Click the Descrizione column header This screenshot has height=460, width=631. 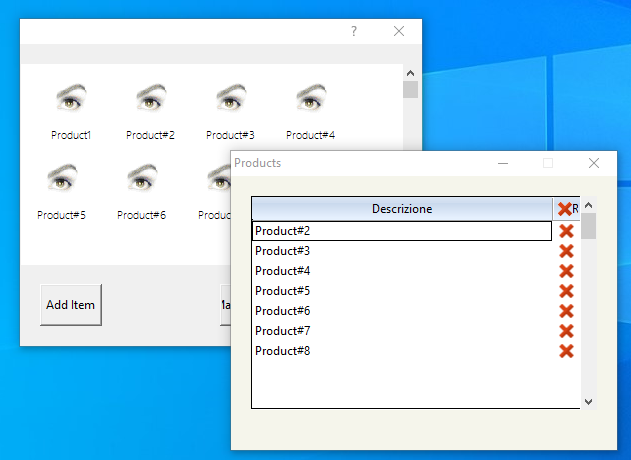(x=402, y=209)
